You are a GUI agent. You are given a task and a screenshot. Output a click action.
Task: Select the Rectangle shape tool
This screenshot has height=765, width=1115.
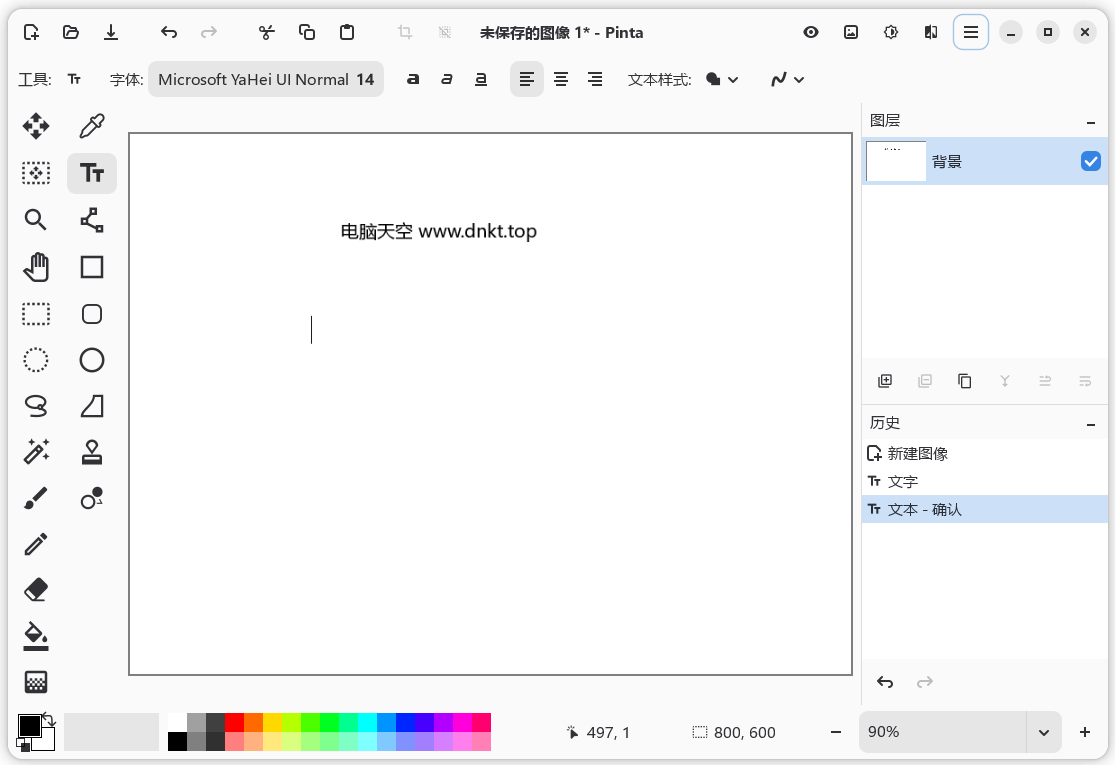(x=92, y=267)
